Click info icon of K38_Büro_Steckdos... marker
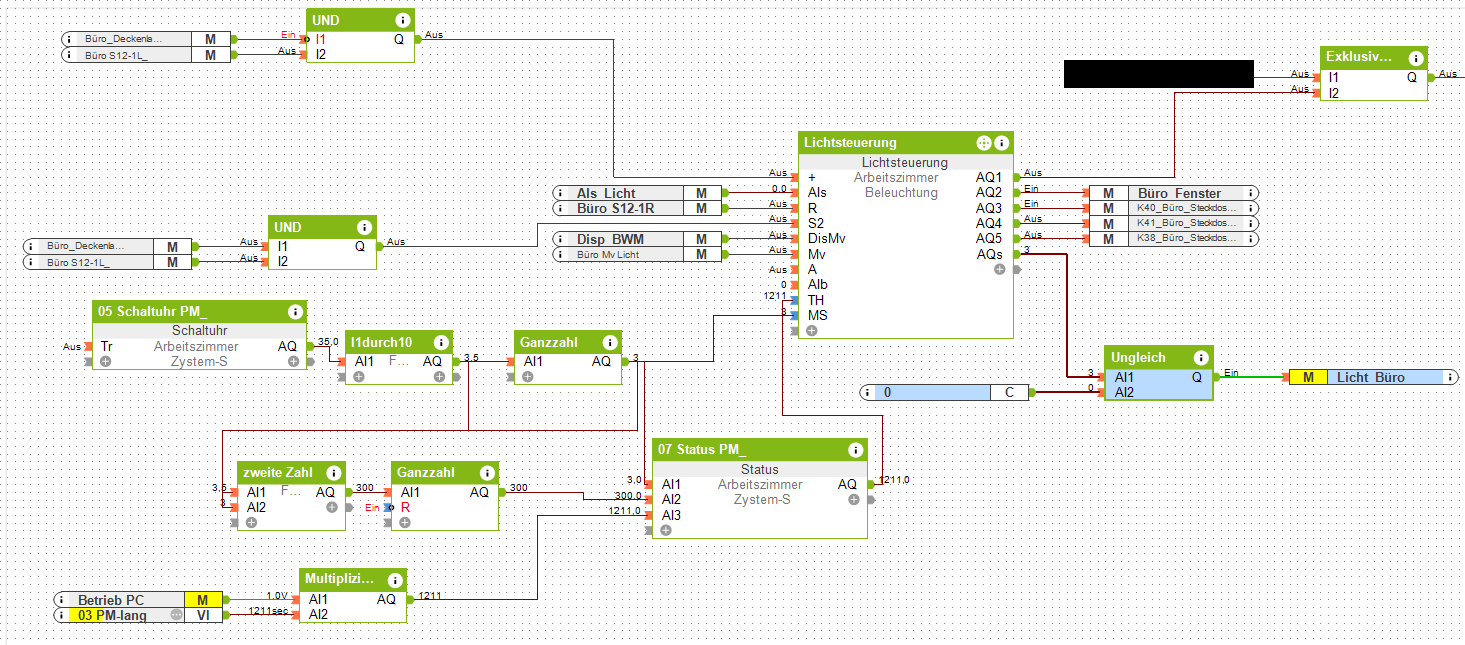This screenshot has height=645, width=1465. coord(1252,239)
